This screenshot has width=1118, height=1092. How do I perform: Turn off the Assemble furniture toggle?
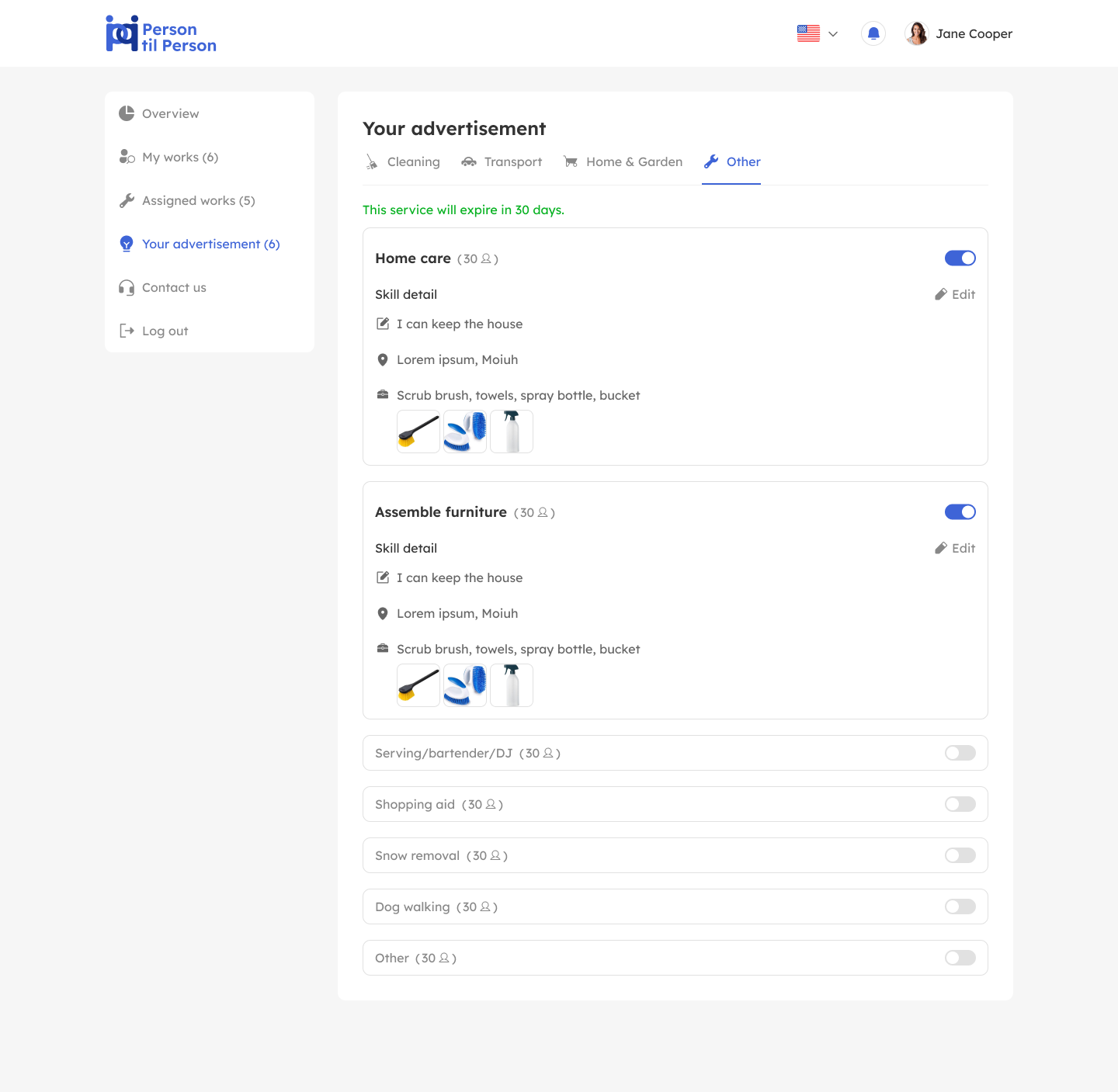960,512
